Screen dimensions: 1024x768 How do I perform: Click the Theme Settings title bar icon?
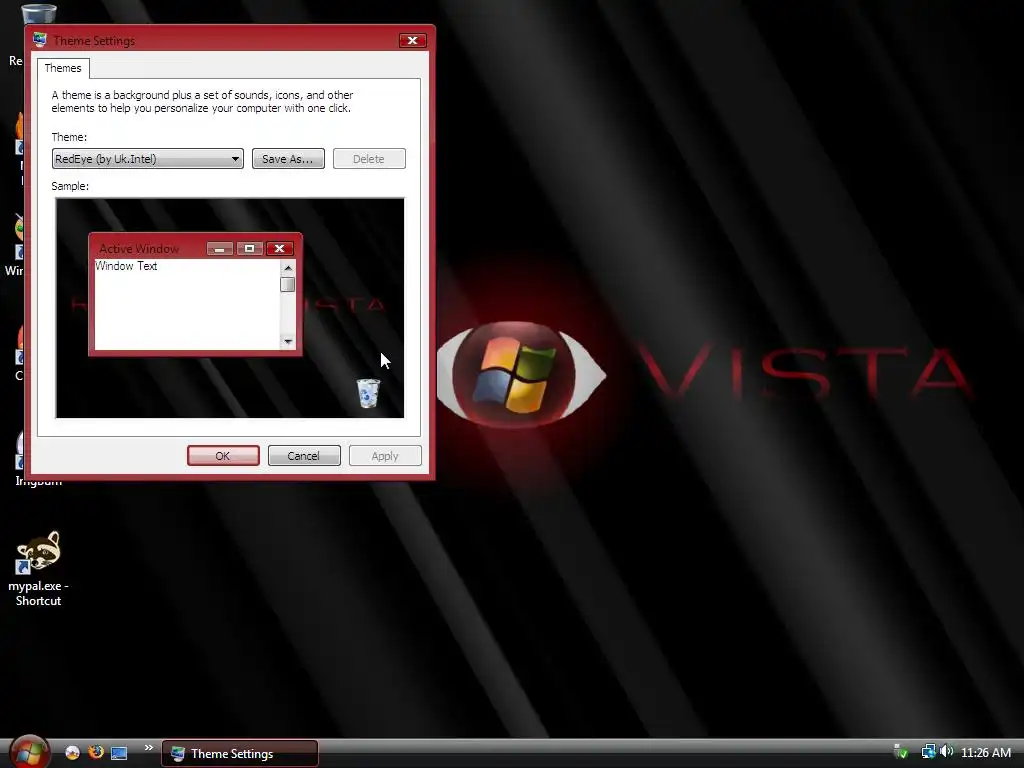[40, 40]
